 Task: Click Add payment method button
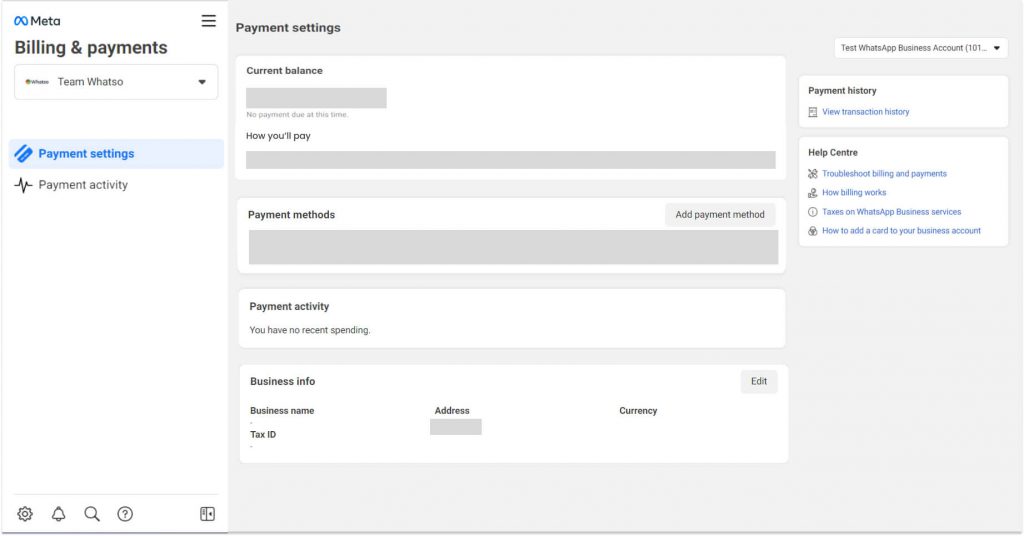tap(719, 215)
